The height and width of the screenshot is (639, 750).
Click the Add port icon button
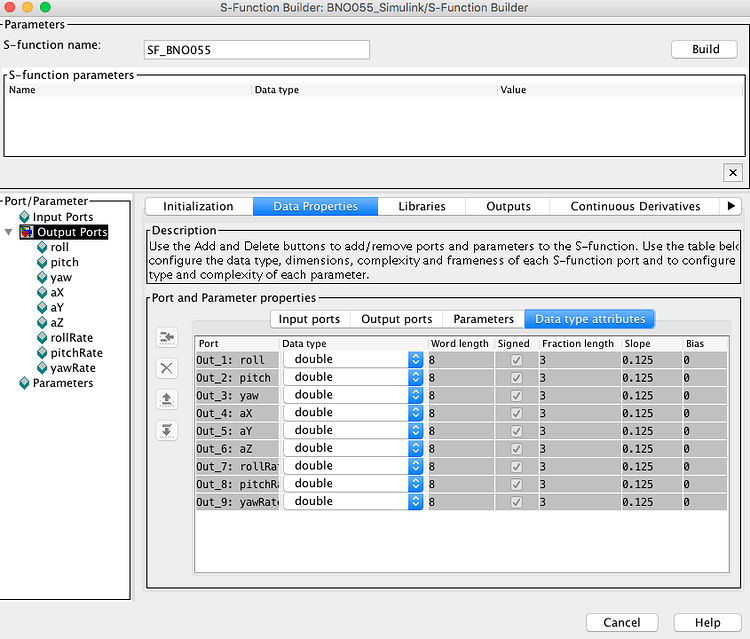pos(166,337)
